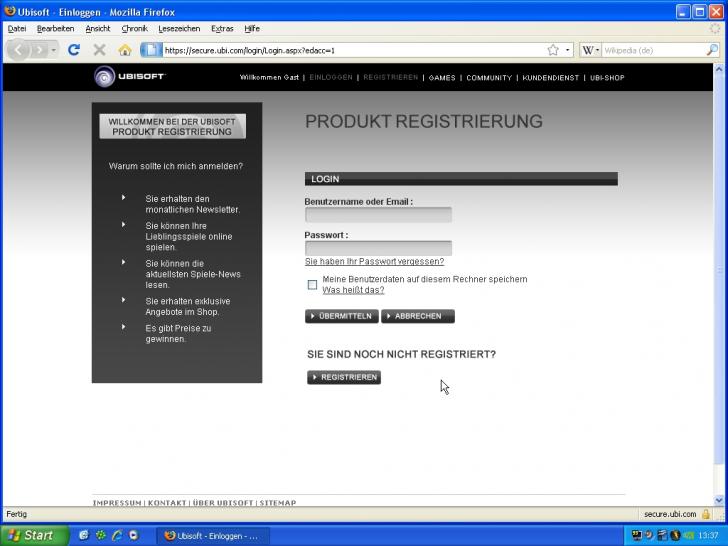Click the third quick launch icon, the curved swoosh
728x546 pixels.
point(117,535)
